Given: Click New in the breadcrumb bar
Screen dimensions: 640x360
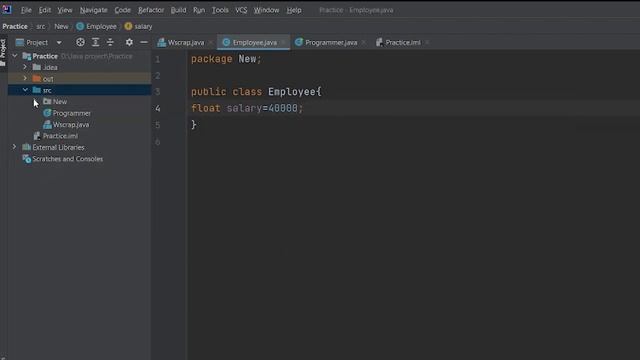Looking at the screenshot, I should tap(61, 27).
